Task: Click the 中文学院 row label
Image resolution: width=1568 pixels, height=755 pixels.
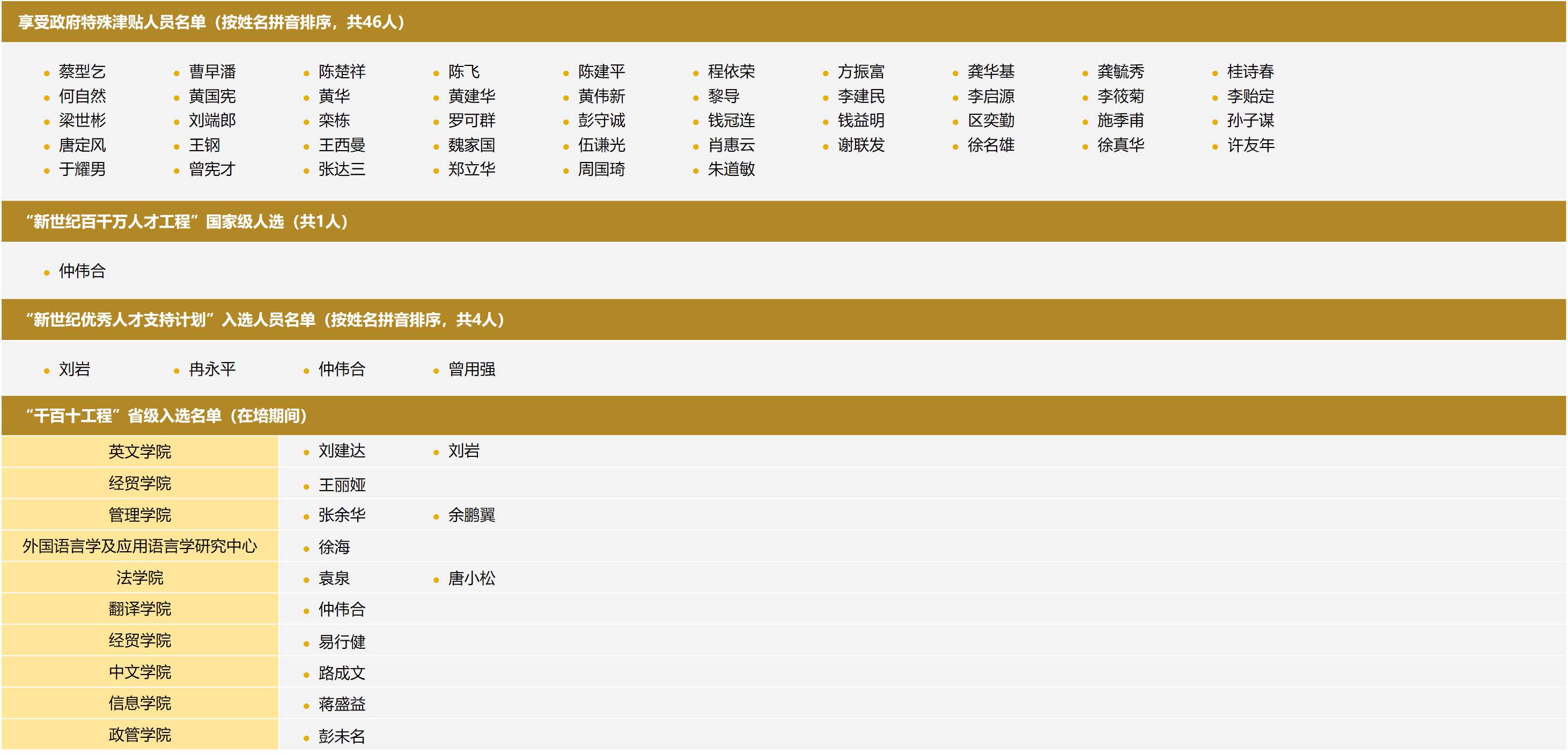Action: [x=139, y=672]
